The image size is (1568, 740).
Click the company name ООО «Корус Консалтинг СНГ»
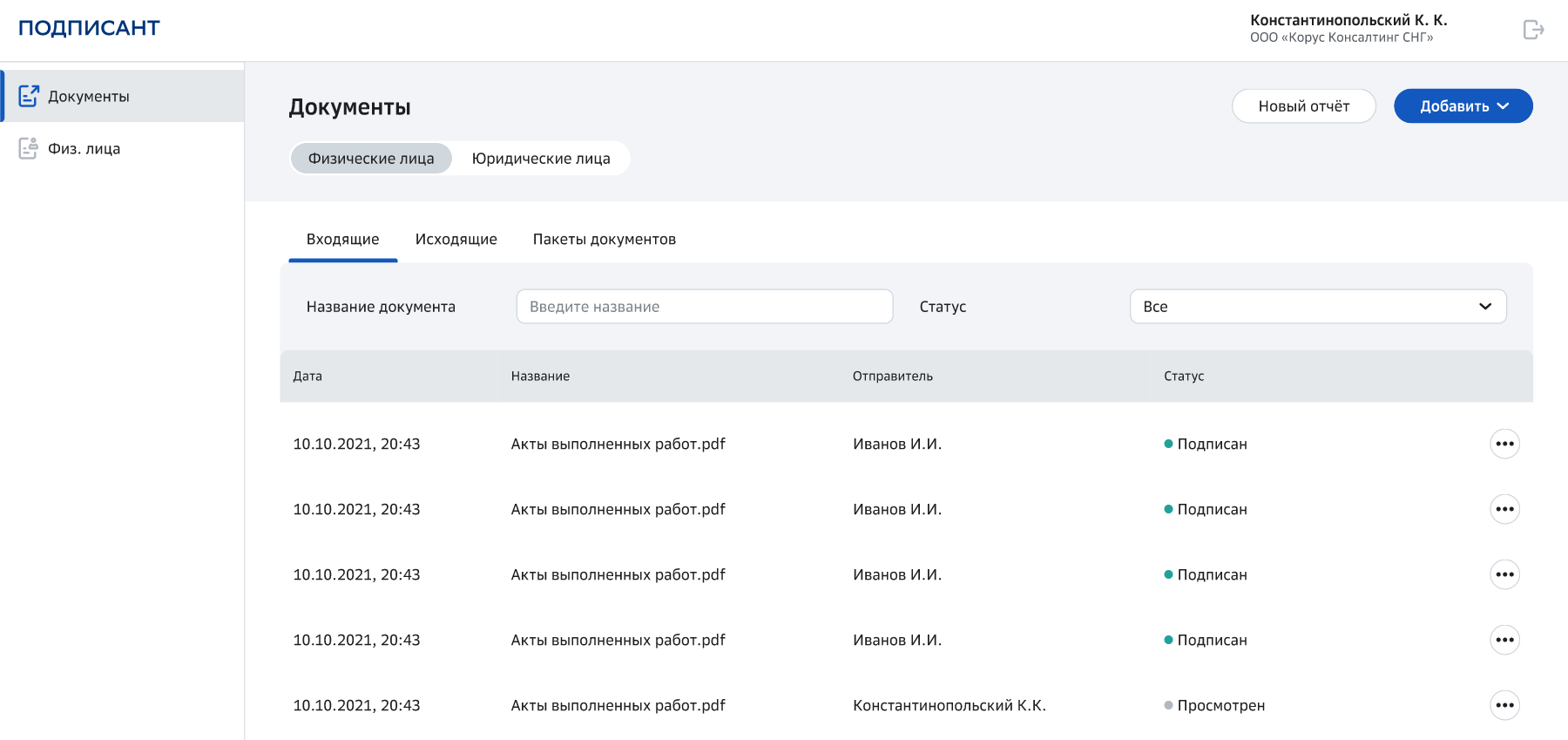(x=1342, y=37)
